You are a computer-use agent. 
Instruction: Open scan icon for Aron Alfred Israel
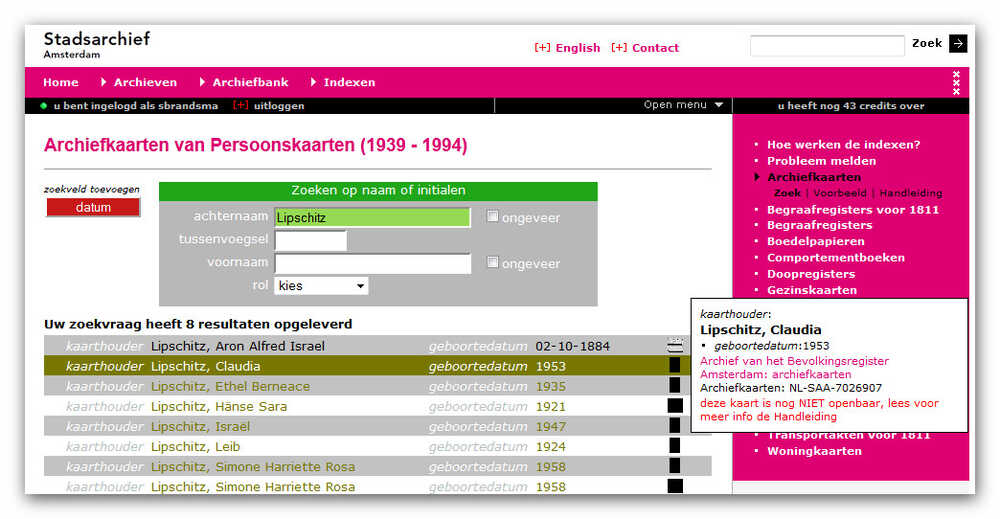tap(675, 346)
